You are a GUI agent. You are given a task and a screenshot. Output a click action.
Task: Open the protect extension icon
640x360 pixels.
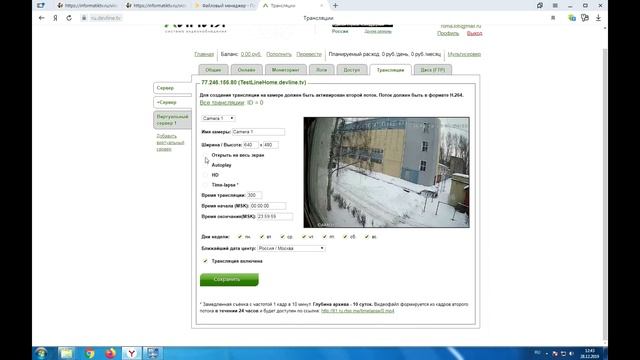(x=585, y=18)
